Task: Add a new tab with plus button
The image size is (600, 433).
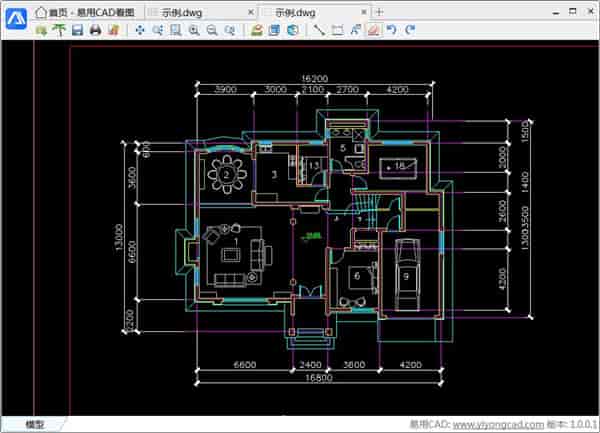Action: (x=379, y=11)
